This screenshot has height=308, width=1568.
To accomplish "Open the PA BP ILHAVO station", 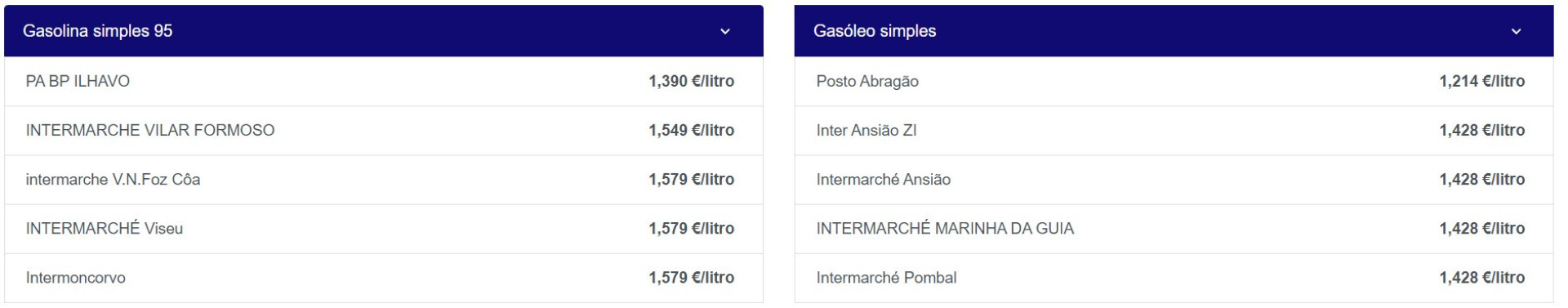I will click(x=384, y=82).
